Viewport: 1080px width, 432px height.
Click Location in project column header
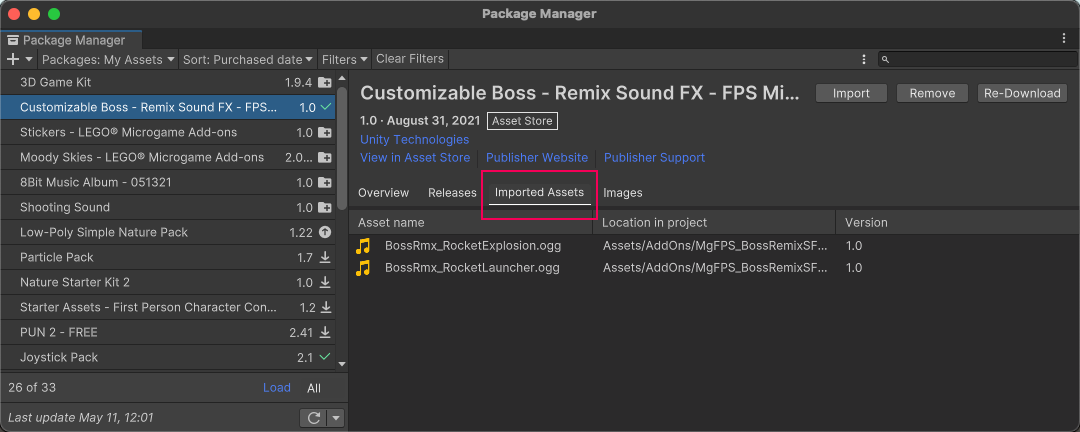point(714,223)
